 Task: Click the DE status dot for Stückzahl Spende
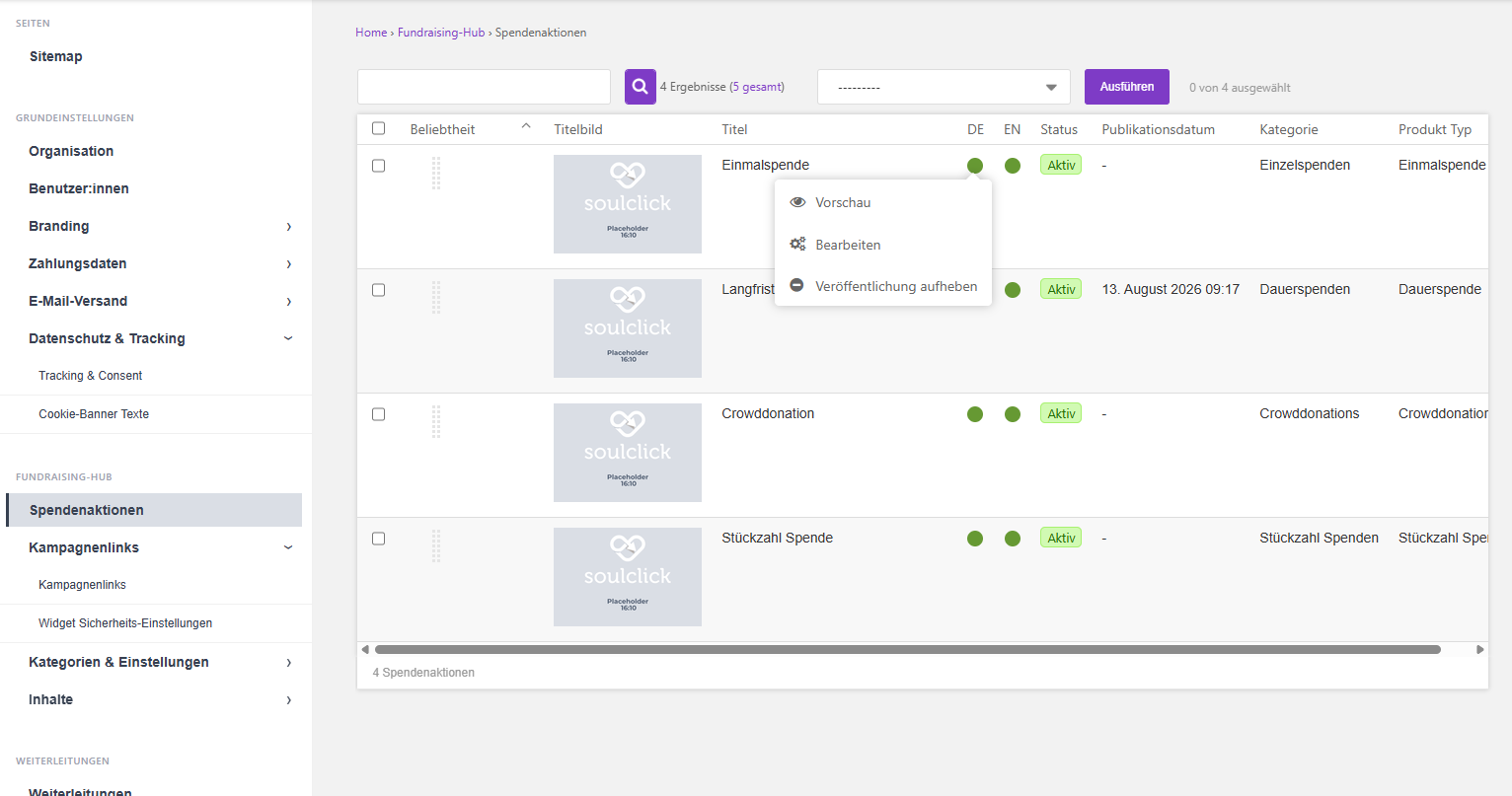(x=975, y=539)
